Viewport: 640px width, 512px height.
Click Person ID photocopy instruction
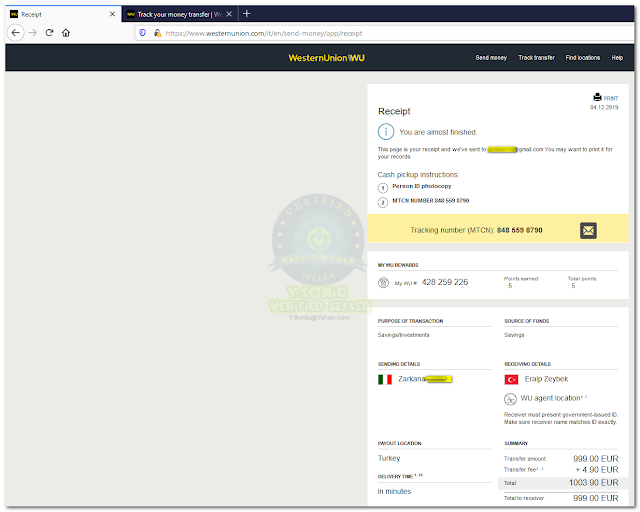422,186
